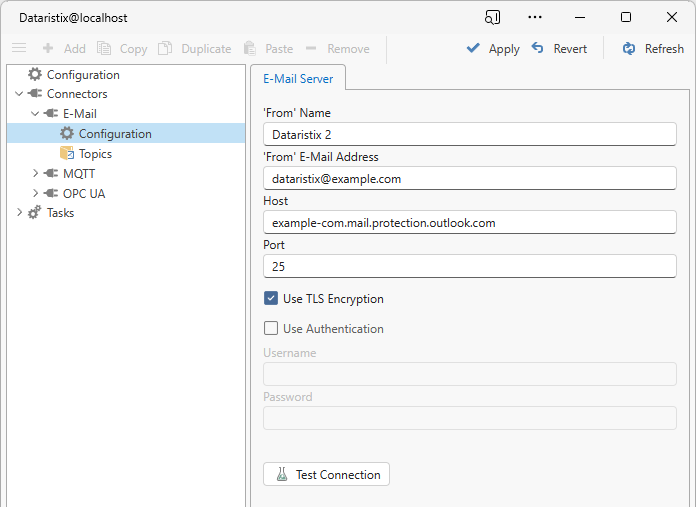Select the top-level Configuration tree item
The height and width of the screenshot is (507, 696).
tap(82, 74)
